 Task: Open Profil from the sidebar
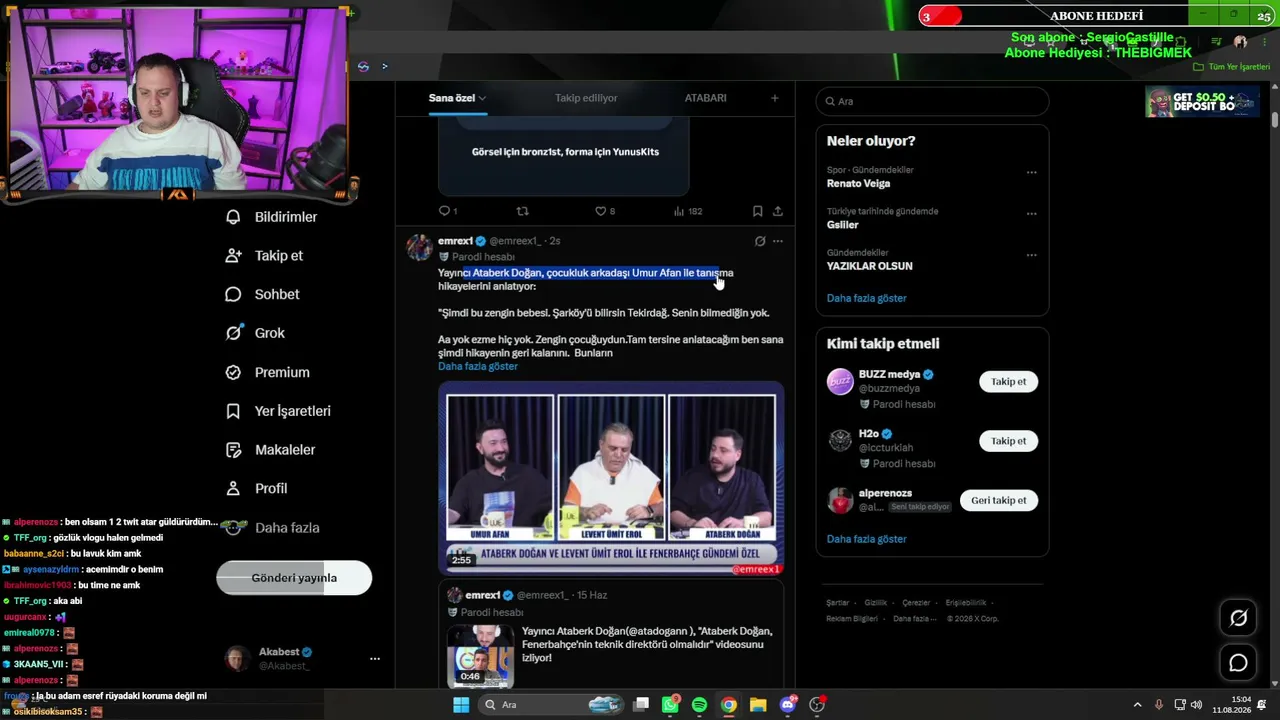pyautogui.click(x=256, y=488)
